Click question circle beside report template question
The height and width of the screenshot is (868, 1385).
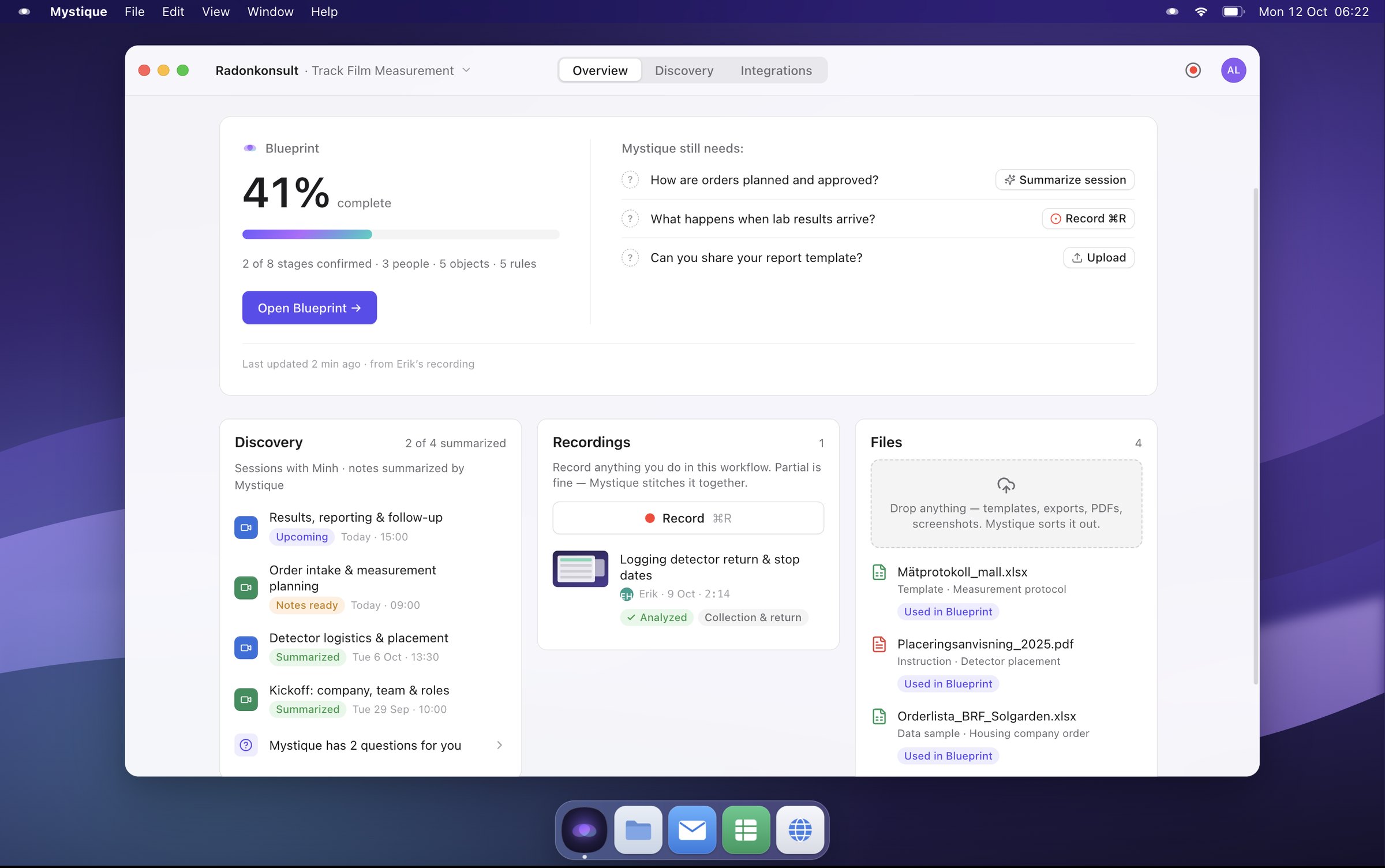[630, 257]
